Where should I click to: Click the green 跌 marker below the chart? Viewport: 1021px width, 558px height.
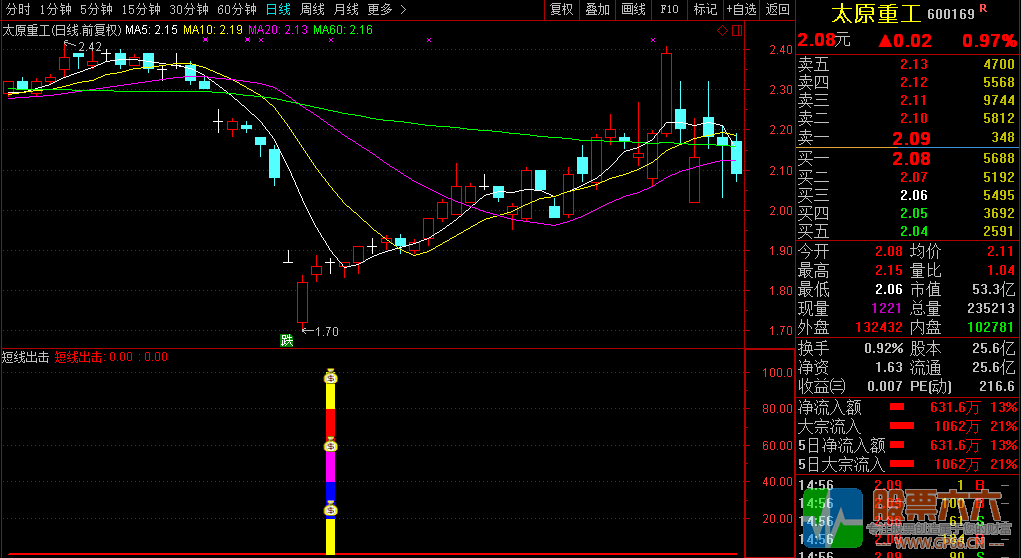click(x=287, y=340)
